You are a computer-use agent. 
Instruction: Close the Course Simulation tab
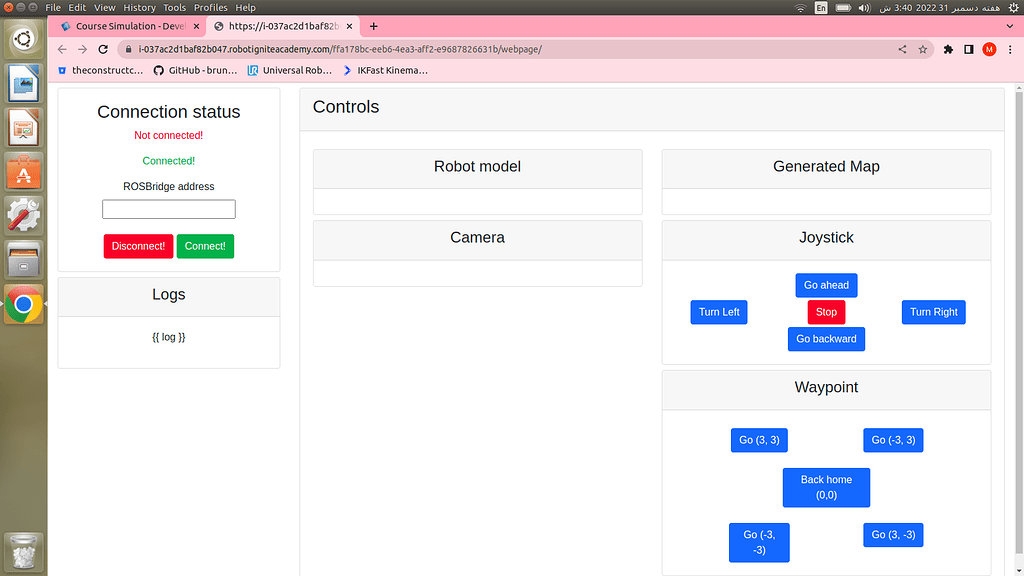pyautogui.click(x=196, y=26)
